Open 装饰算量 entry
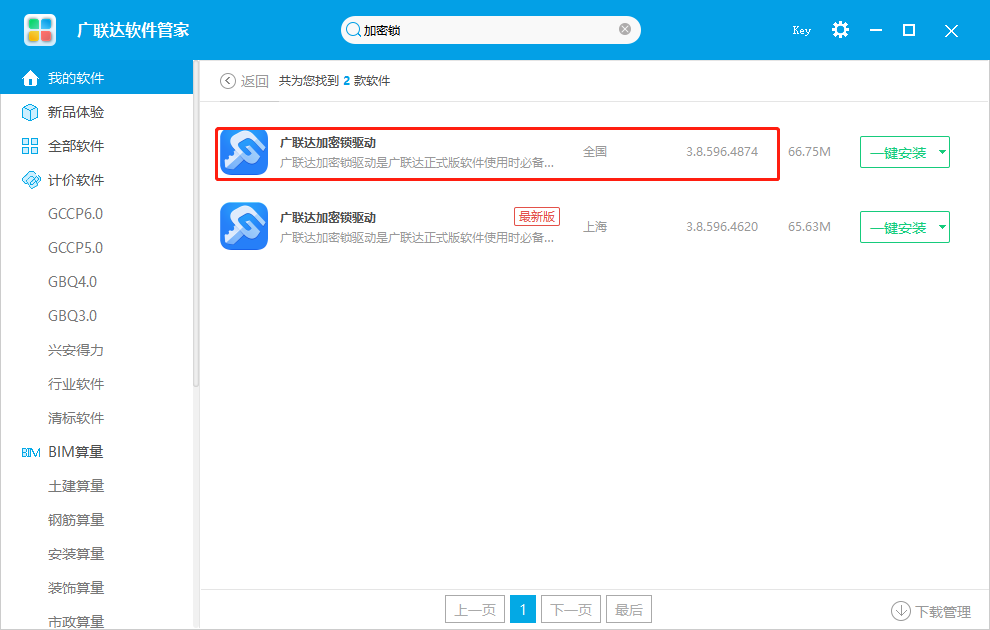990x630 pixels. click(76, 588)
